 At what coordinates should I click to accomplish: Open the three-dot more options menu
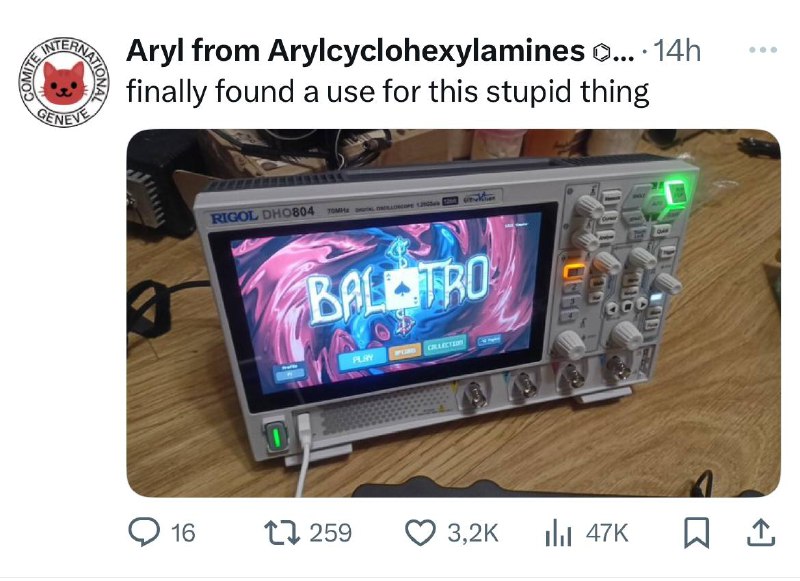coord(763,50)
